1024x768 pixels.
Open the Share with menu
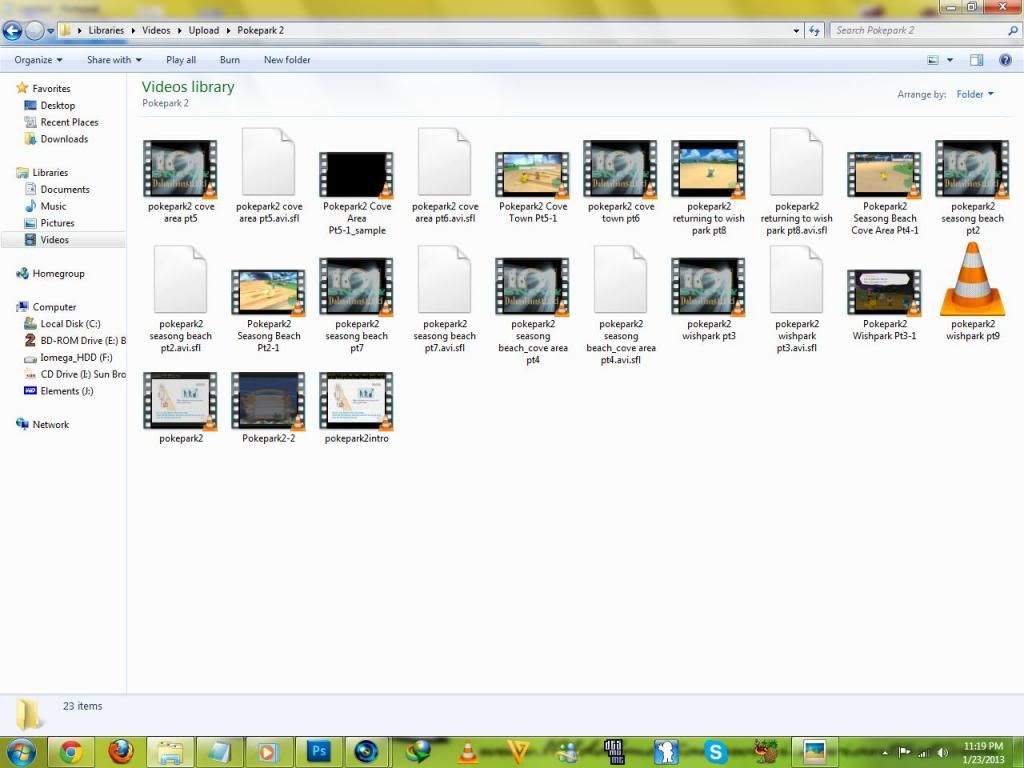click(x=114, y=59)
